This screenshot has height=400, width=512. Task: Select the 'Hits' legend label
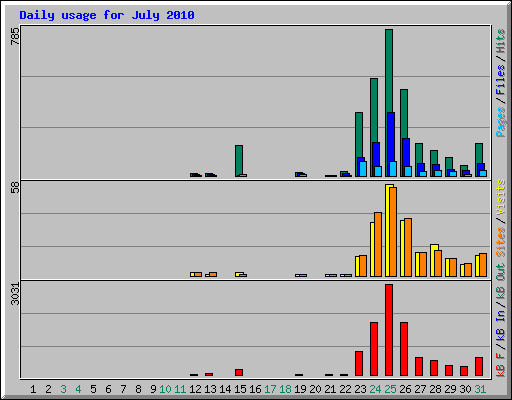[500, 41]
